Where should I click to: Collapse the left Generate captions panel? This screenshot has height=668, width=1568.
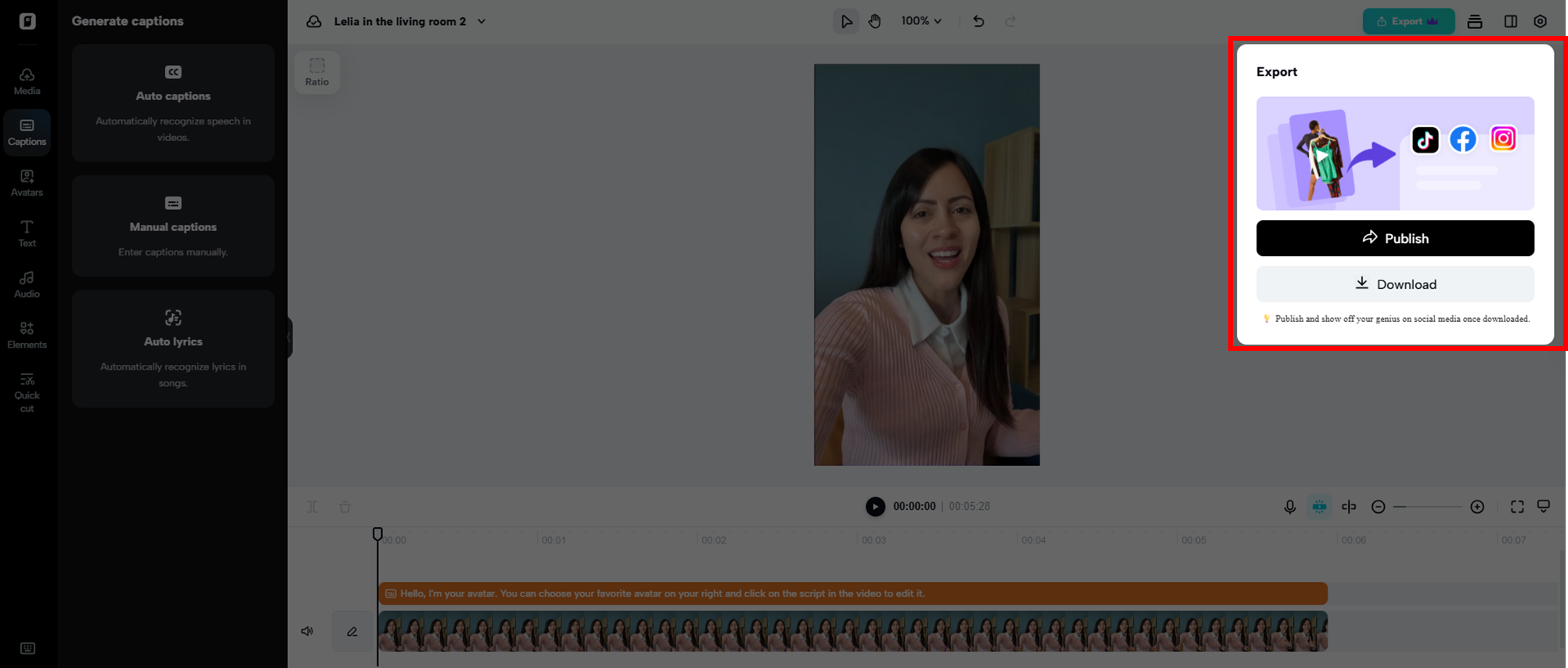click(289, 338)
